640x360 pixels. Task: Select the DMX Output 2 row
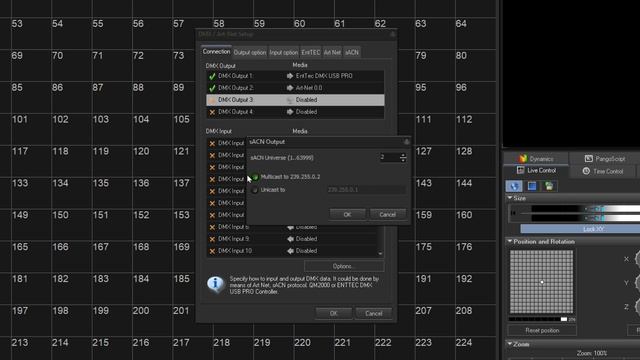pos(295,88)
